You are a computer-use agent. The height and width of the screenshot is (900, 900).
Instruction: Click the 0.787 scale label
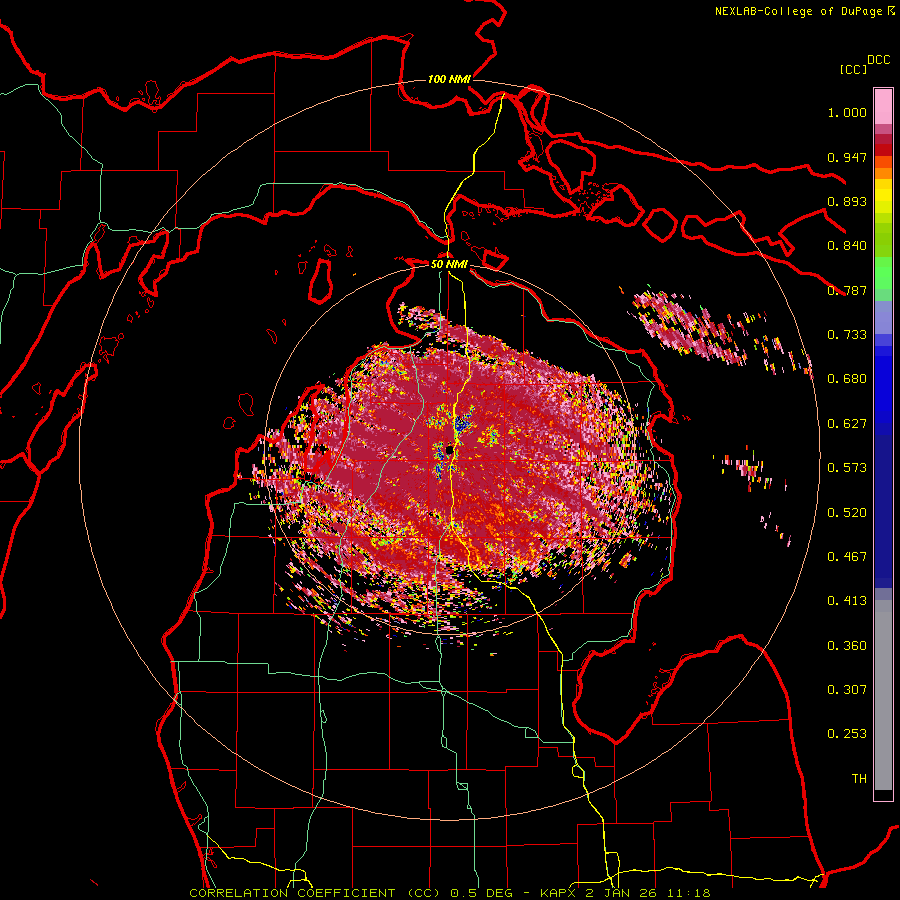pyautogui.click(x=847, y=290)
